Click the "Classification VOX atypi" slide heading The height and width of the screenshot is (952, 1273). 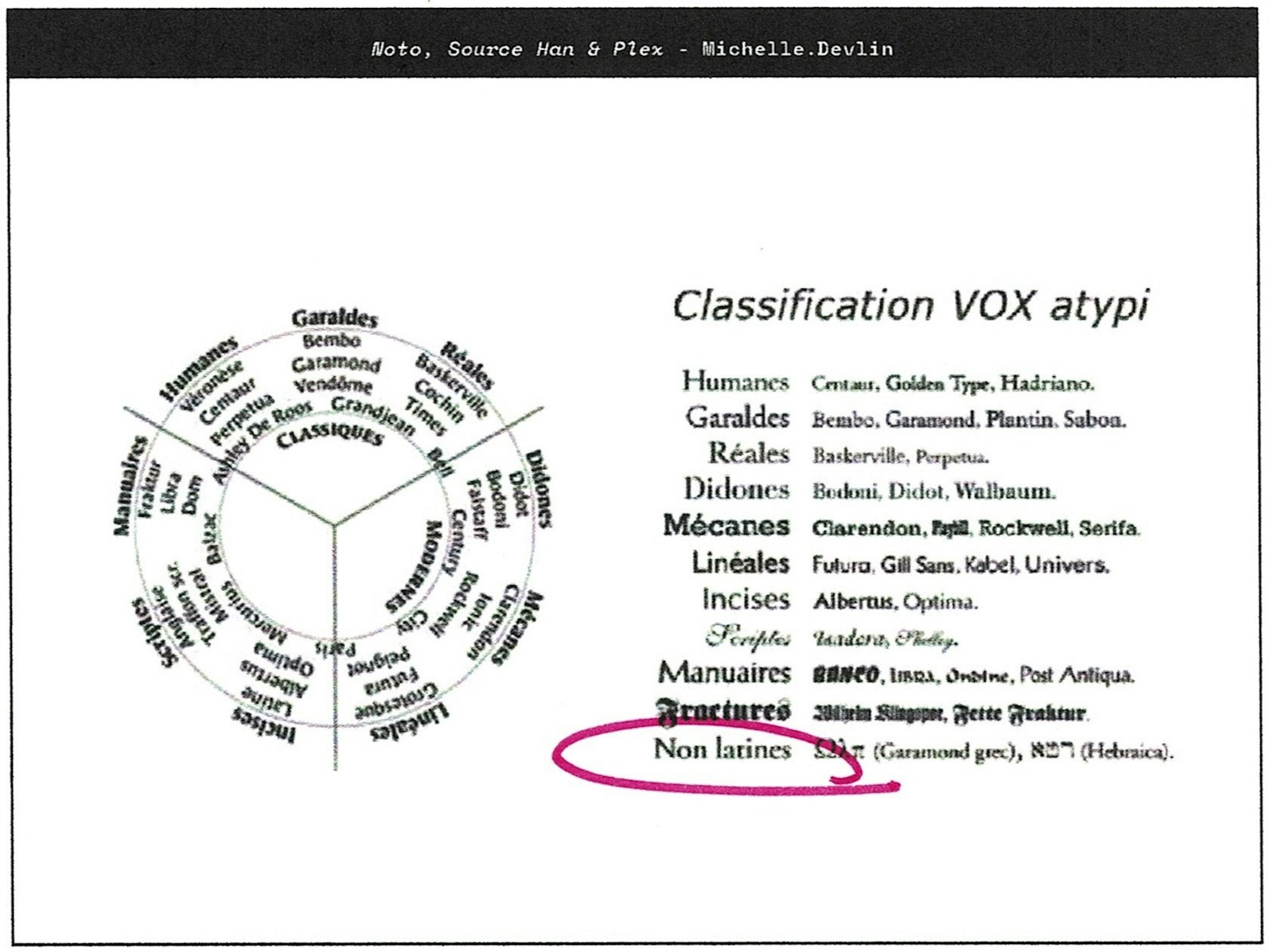tap(910, 306)
